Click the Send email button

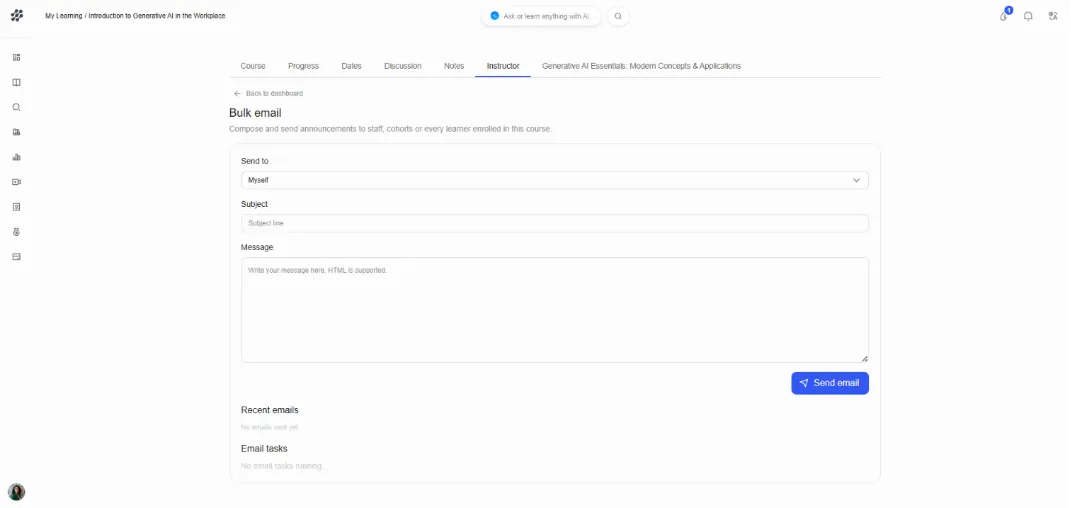click(830, 383)
